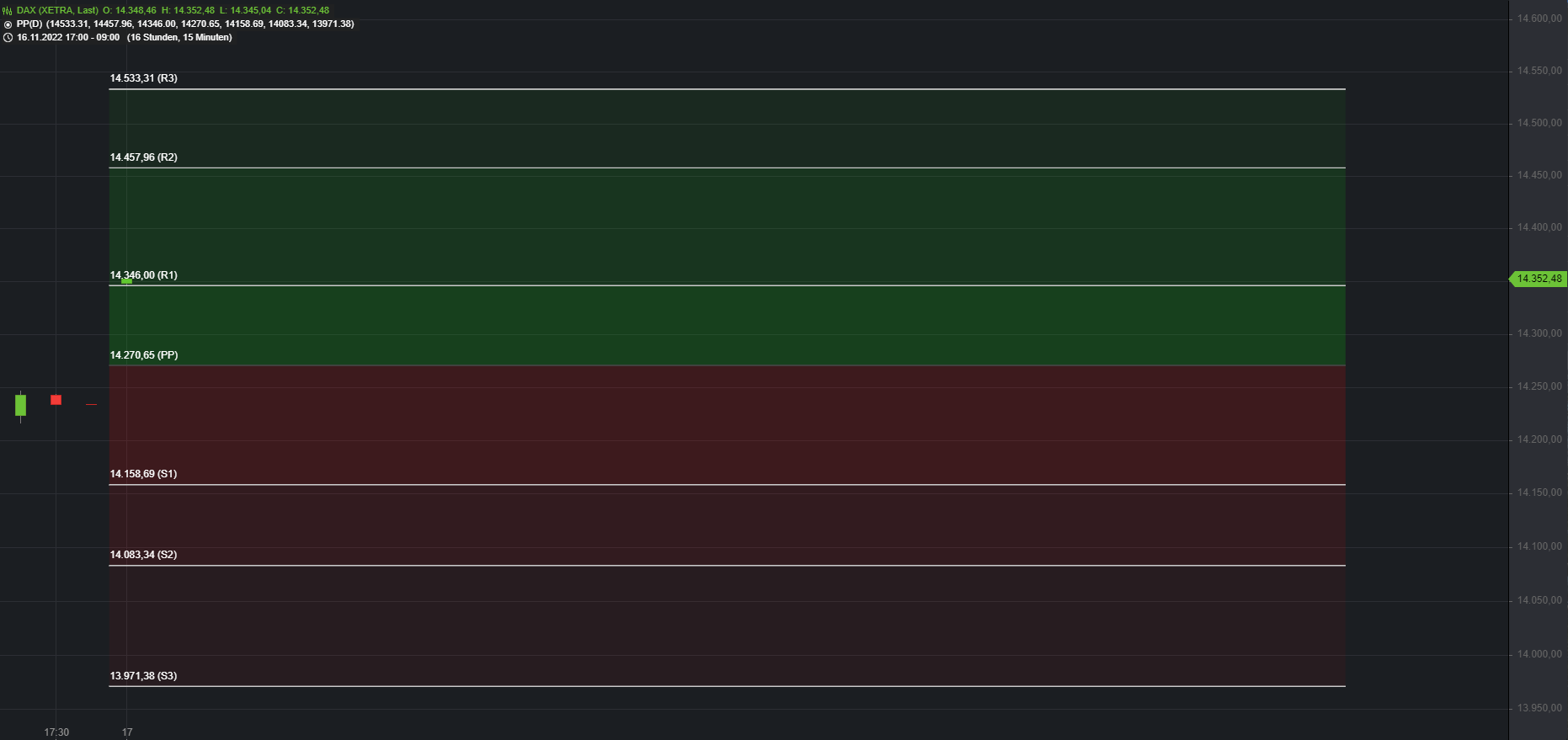Click the 16.11.2022 17:00 - 09:00 date range
Screen dimensions: 1568x740
68,38
